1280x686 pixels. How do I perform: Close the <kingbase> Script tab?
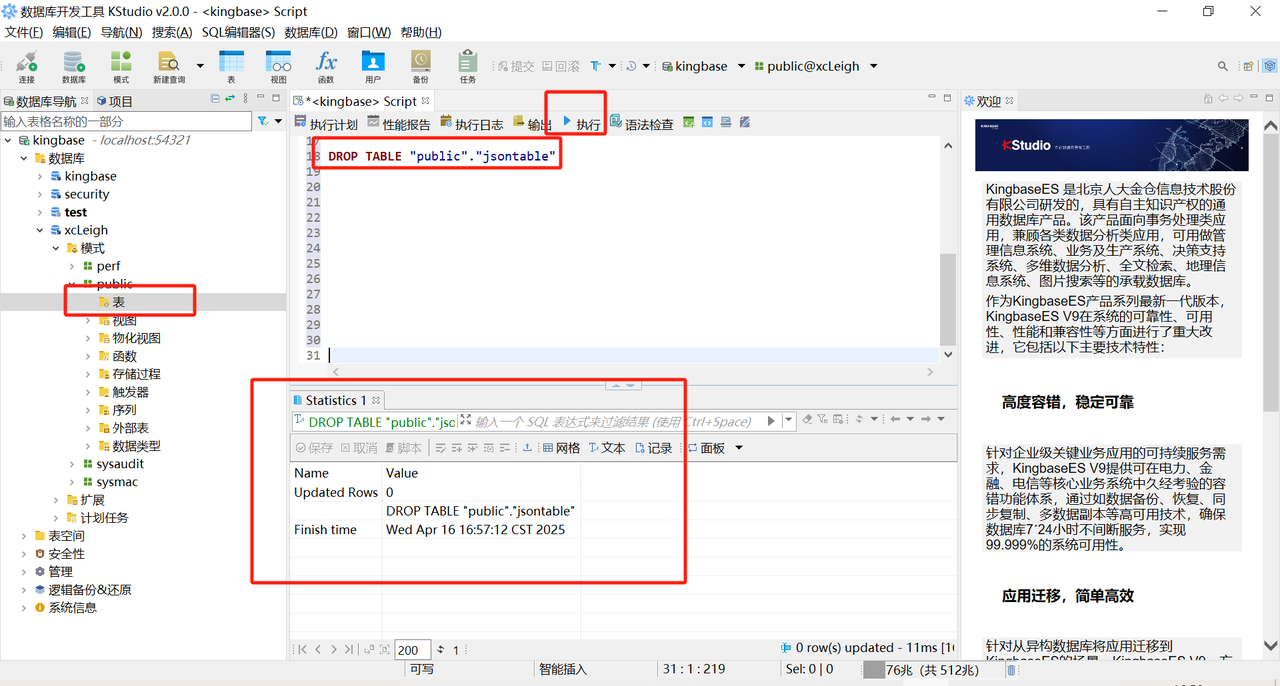(425, 101)
